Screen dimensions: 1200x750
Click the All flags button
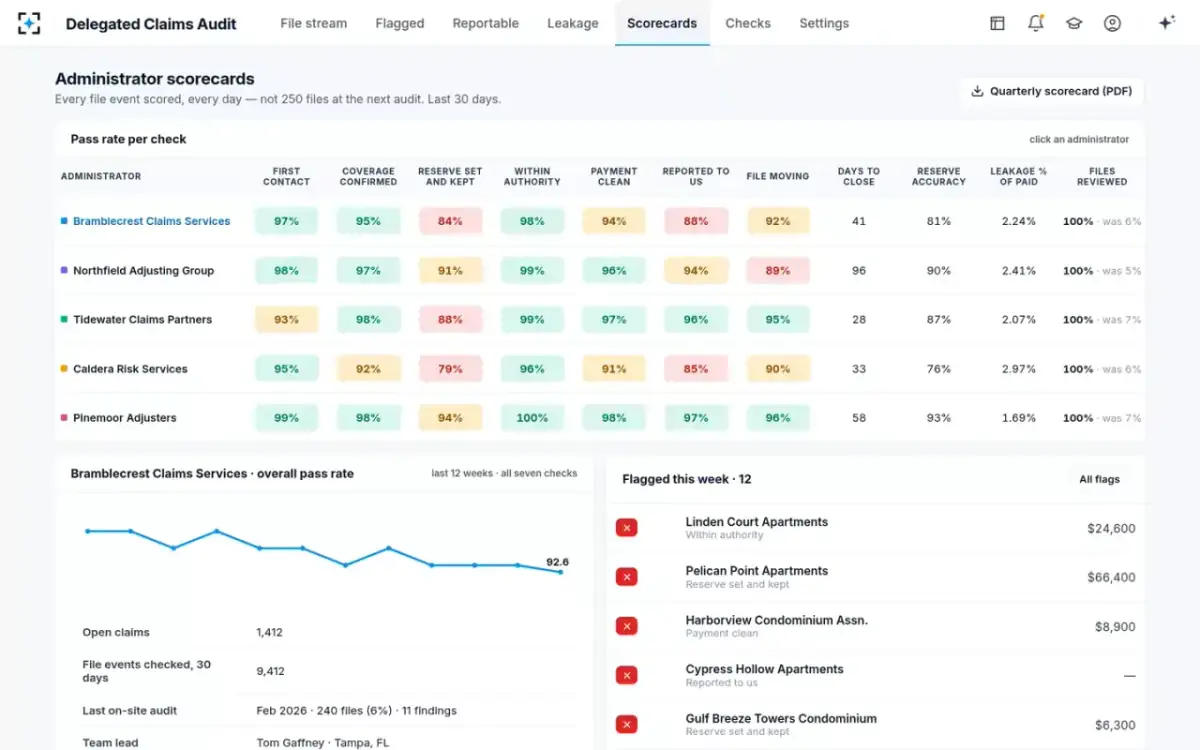click(x=1099, y=479)
